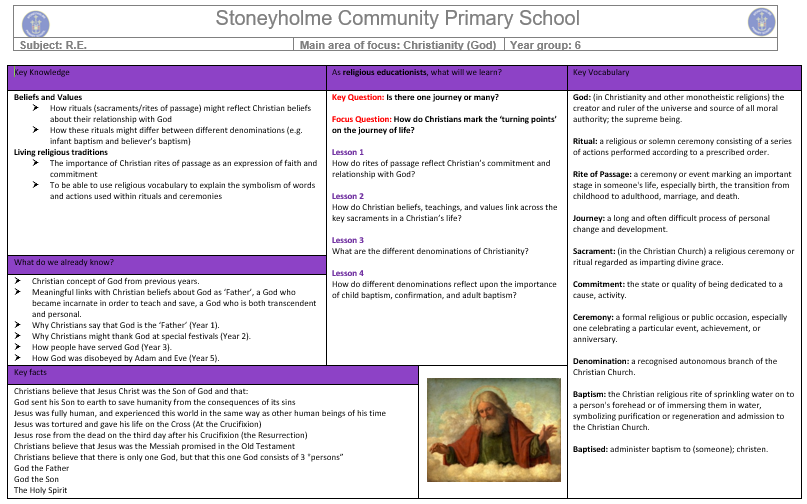The height and width of the screenshot is (504, 807).
Task: Open the 'Lesson 4' heading
Action: (x=348, y=273)
